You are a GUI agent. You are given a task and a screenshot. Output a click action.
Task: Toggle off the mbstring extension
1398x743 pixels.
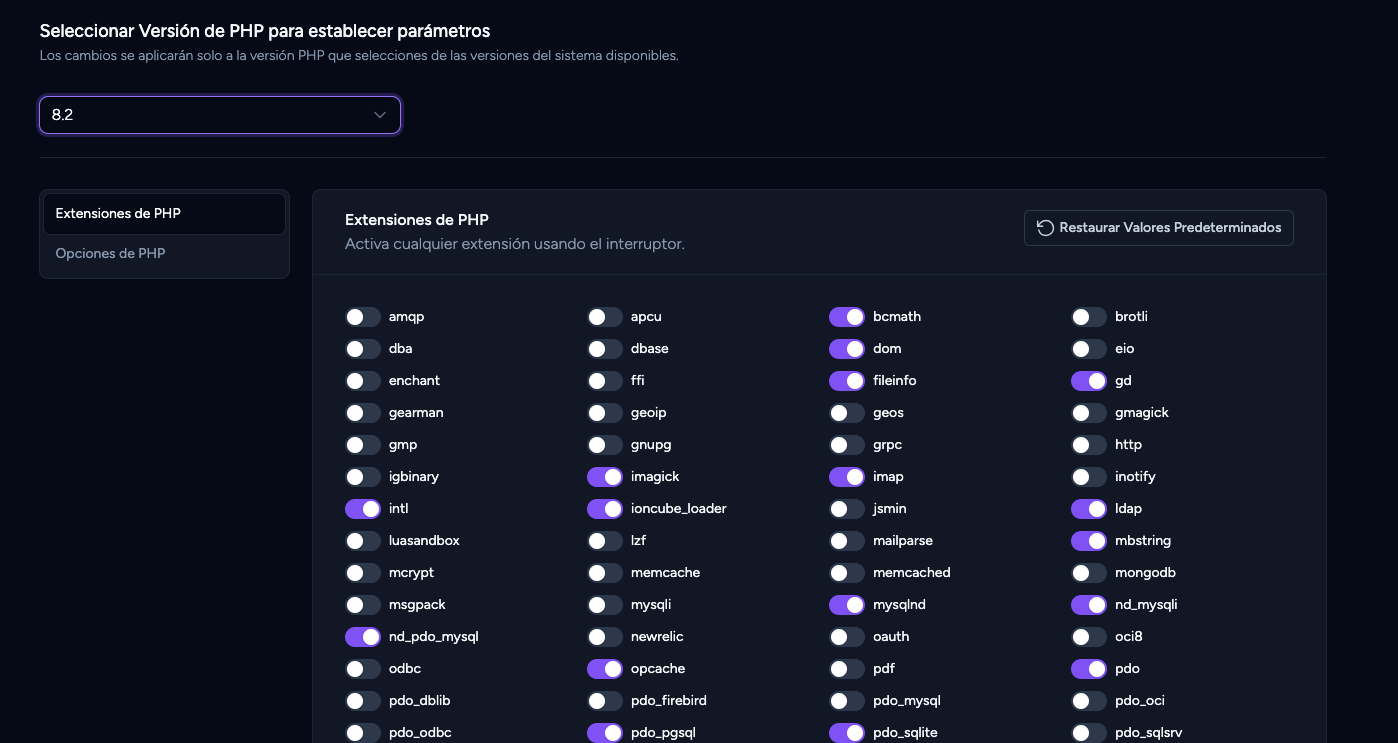click(x=1089, y=541)
